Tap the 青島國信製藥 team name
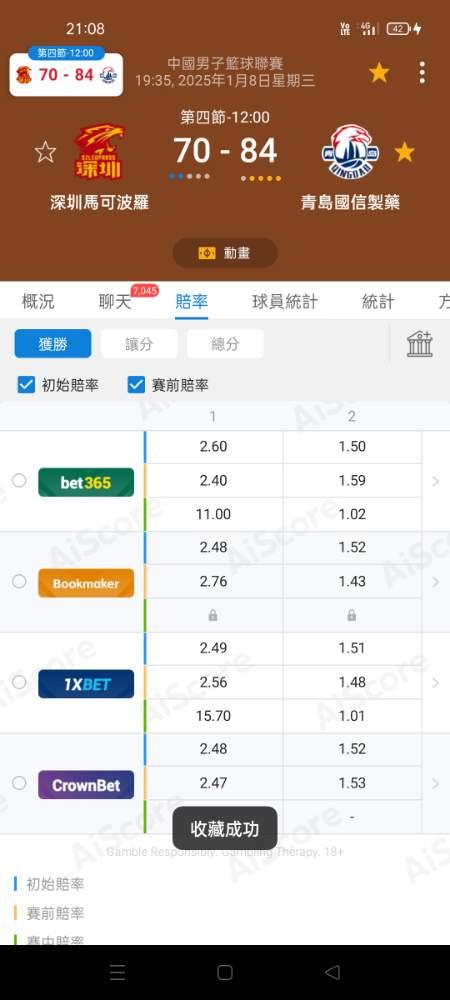The image size is (450, 1000). (350, 203)
